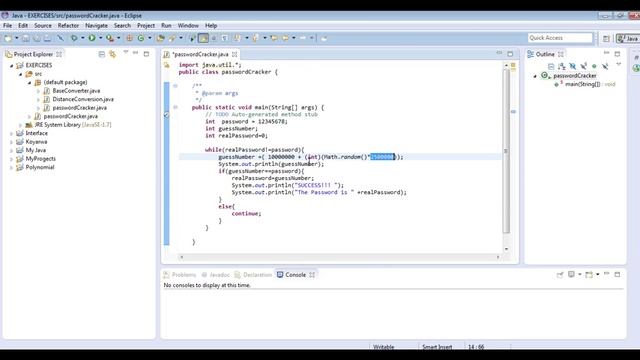The image size is (640, 360).
Task: Click the Save toolbar icon
Action: [26, 38]
